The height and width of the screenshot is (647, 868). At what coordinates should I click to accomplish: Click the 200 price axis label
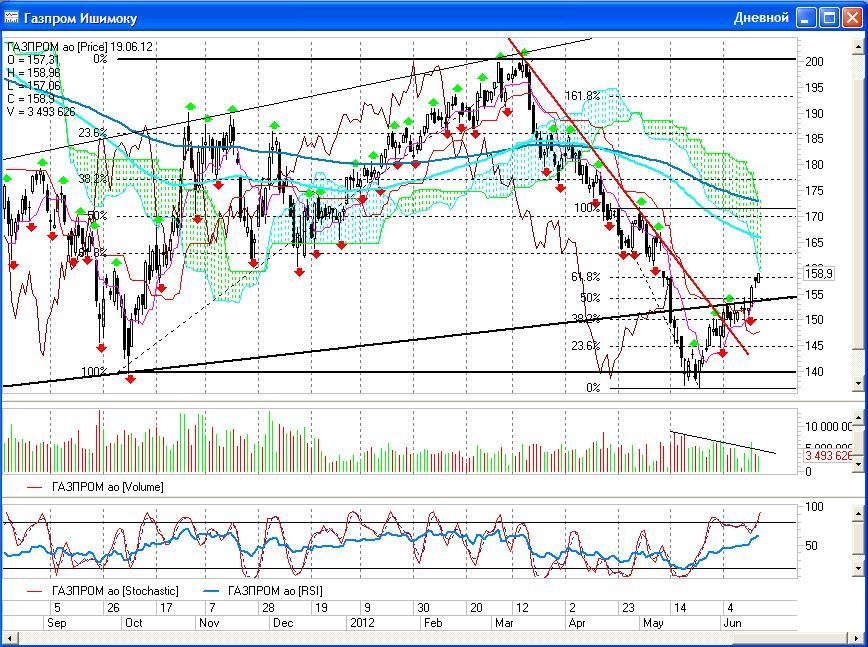point(814,62)
